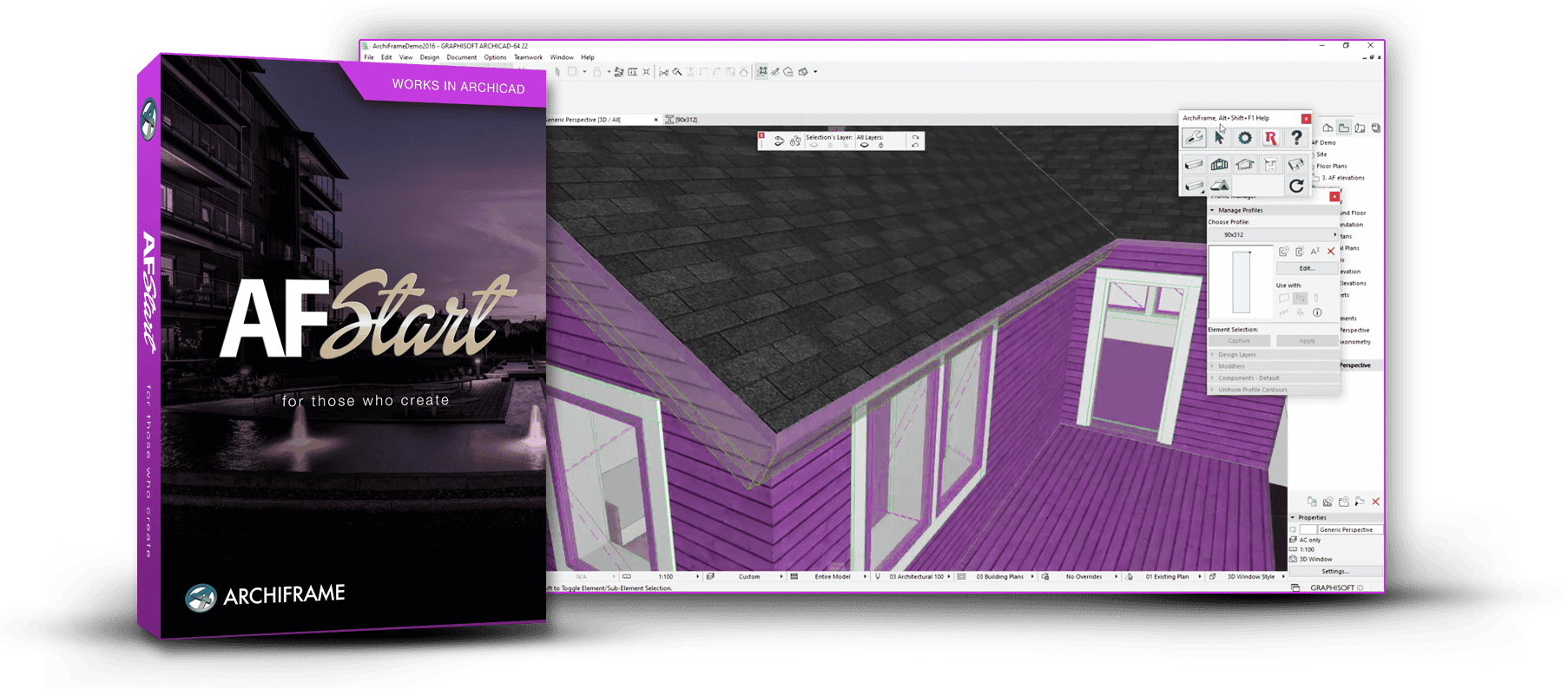Click the roof piece icon beside the refresh arrow row
This screenshot has width=1568, height=689.
click(x=1219, y=186)
